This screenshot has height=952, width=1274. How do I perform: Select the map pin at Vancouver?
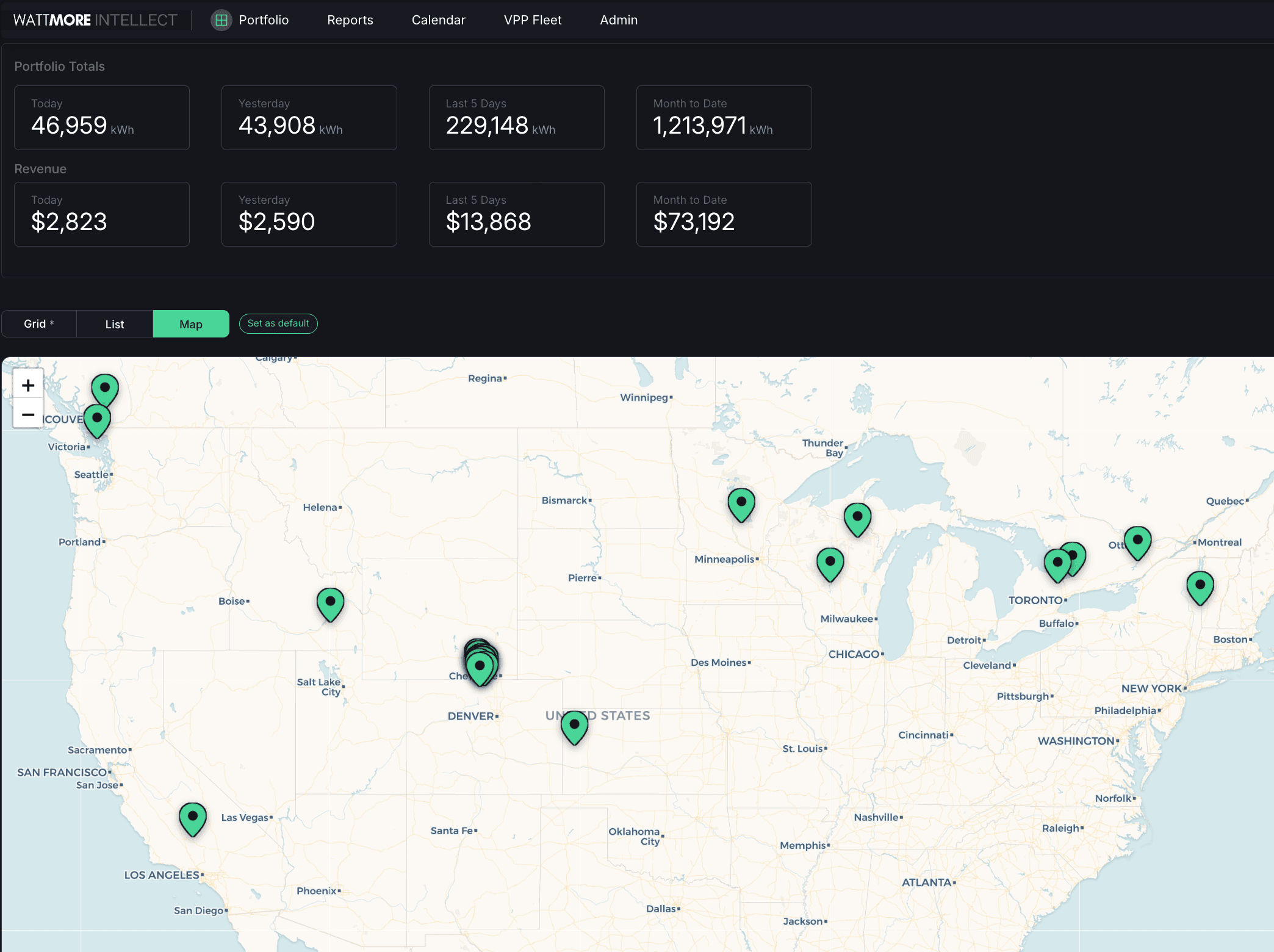coord(97,420)
